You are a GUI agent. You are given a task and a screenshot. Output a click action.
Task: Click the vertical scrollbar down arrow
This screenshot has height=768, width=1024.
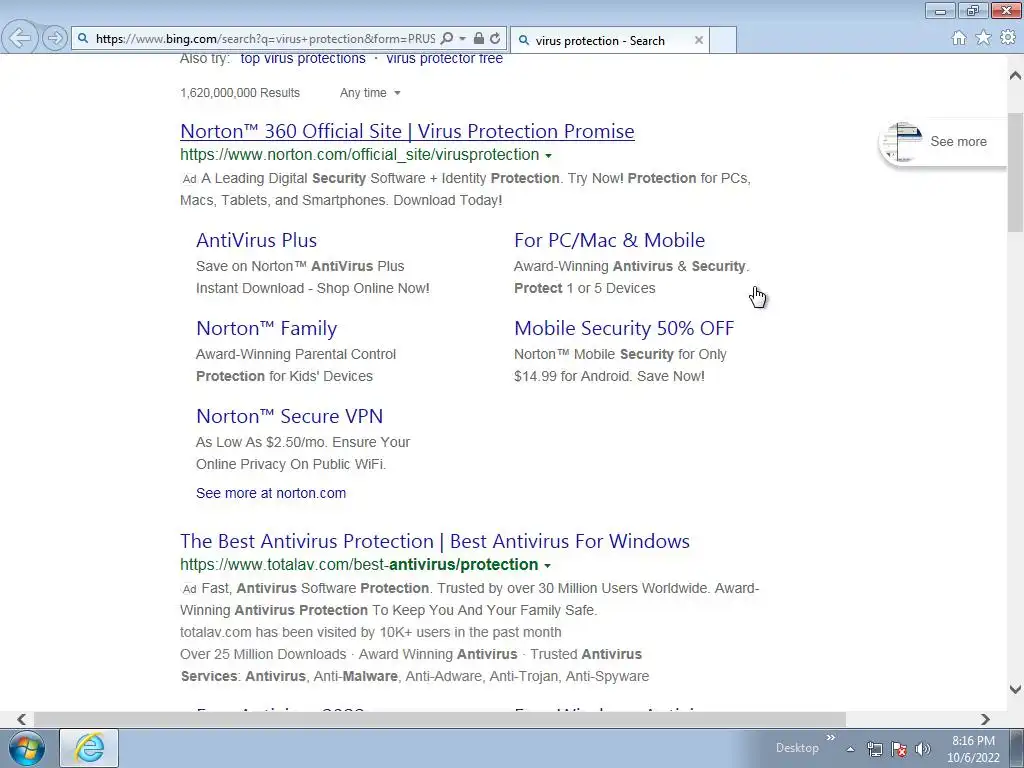(1015, 689)
